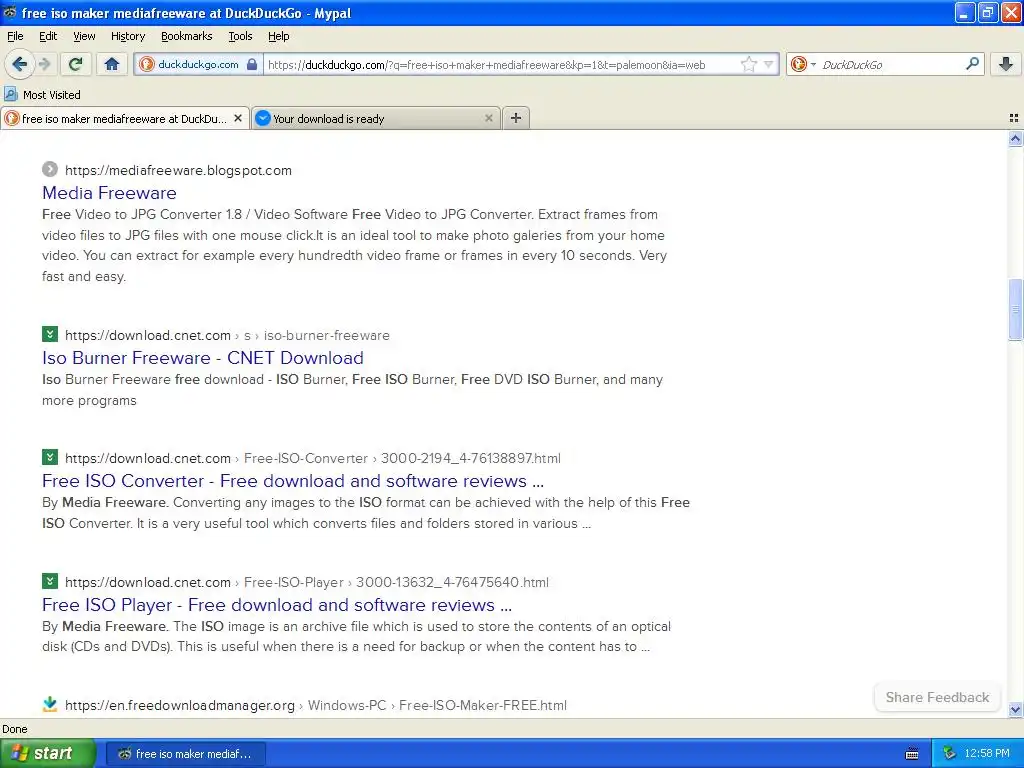Open the File menu
The image size is (1024, 768).
click(15, 37)
